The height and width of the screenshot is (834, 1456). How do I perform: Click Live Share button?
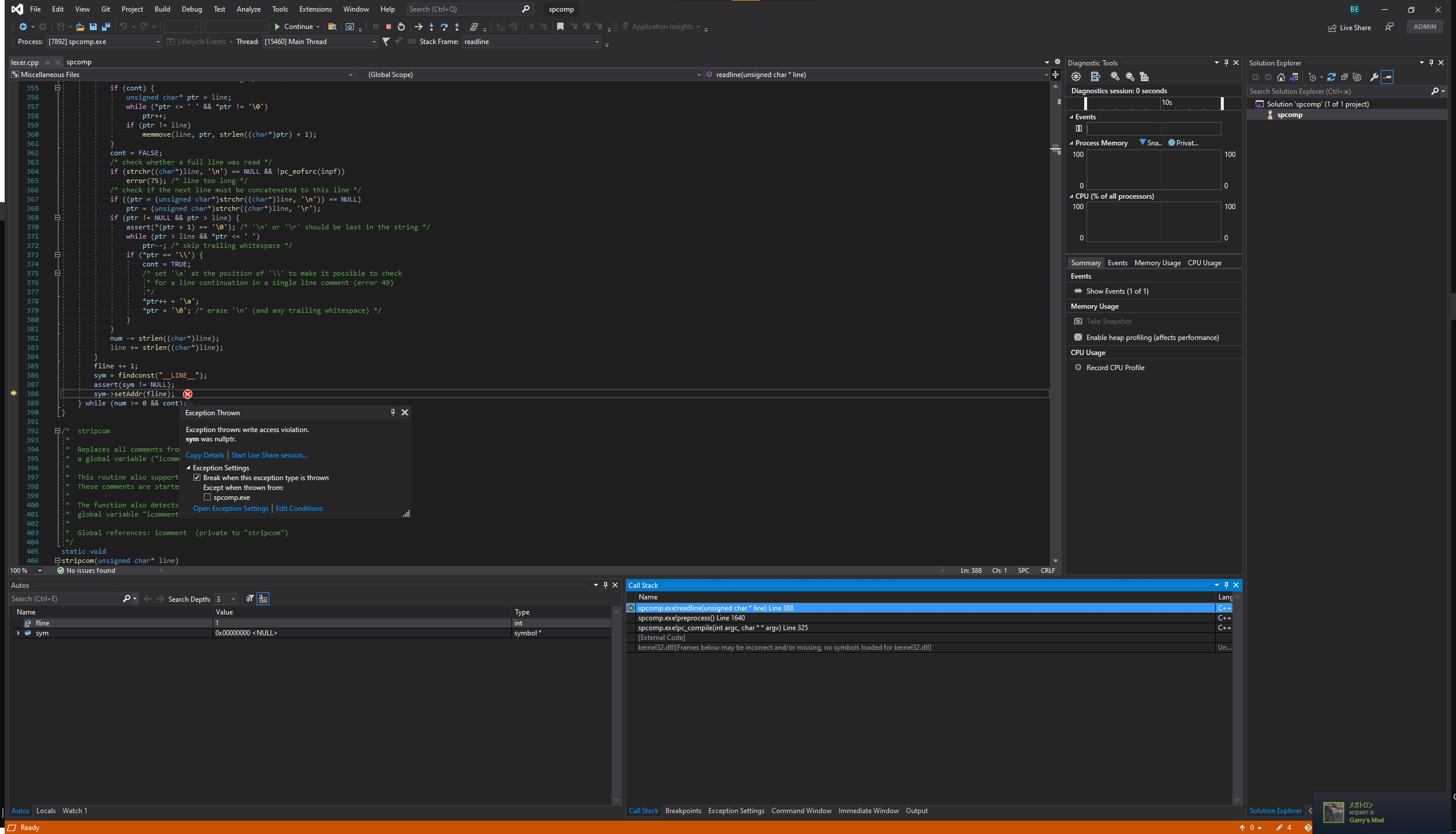pos(1349,27)
